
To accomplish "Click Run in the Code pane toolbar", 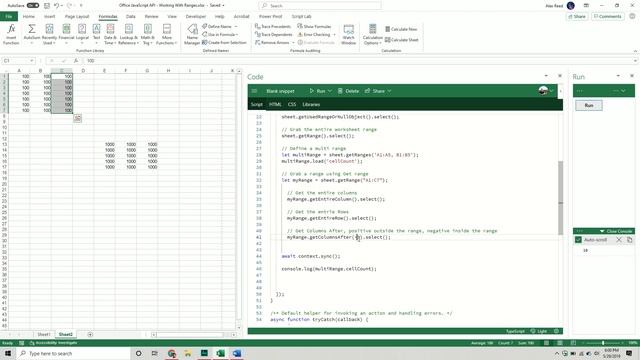I will click(318, 91).
